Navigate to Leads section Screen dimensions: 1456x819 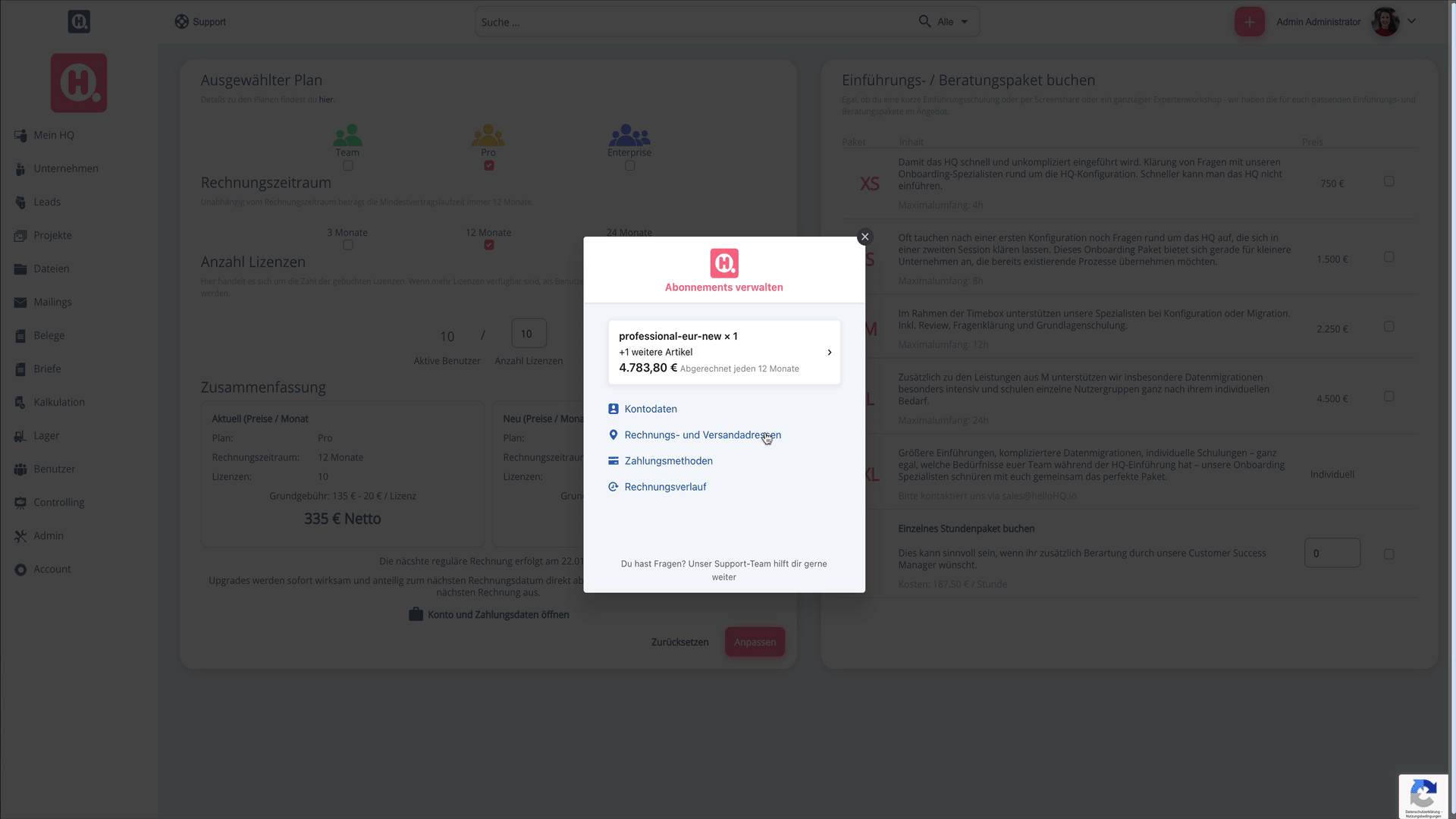click(x=48, y=201)
